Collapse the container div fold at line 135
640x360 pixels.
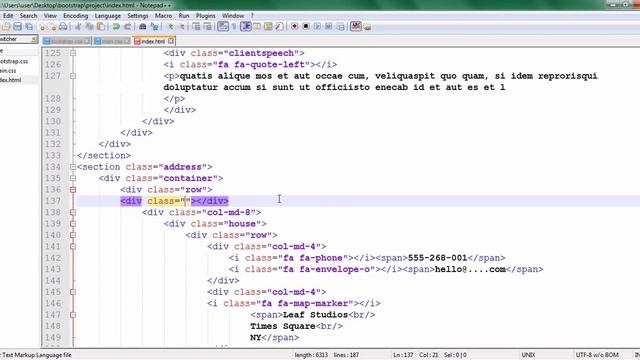coord(73,178)
